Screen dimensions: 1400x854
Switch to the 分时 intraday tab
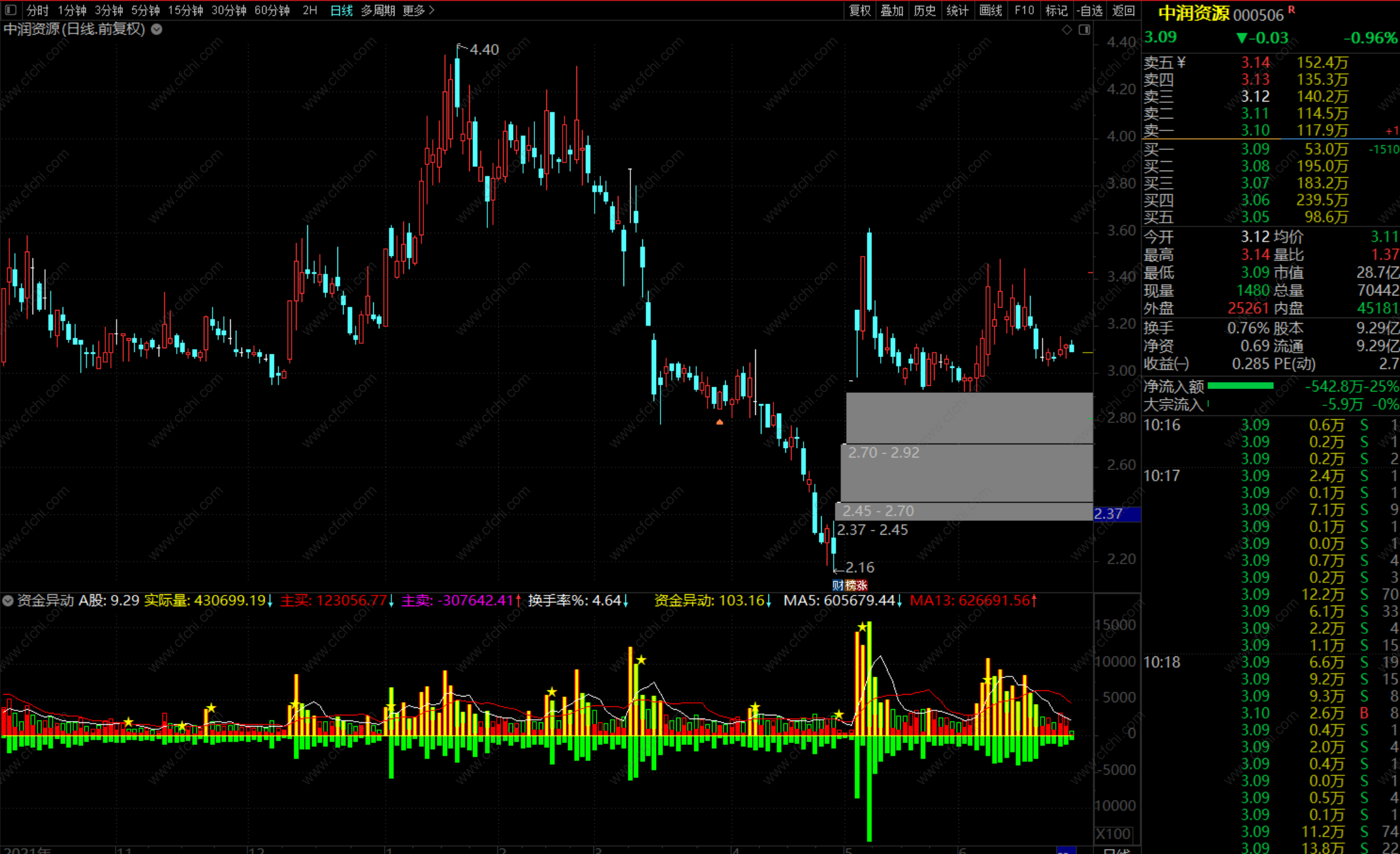point(37,10)
